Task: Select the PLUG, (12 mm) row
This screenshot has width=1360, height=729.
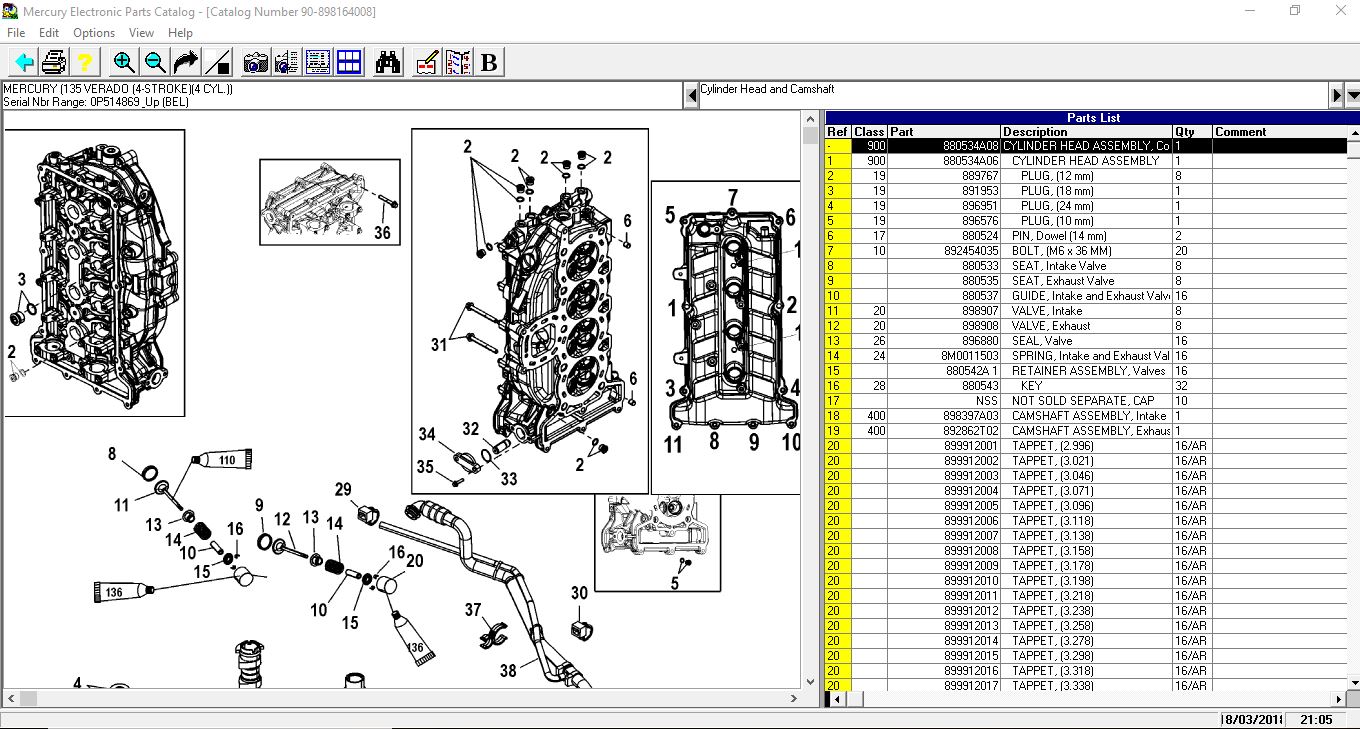Action: (x=1086, y=176)
